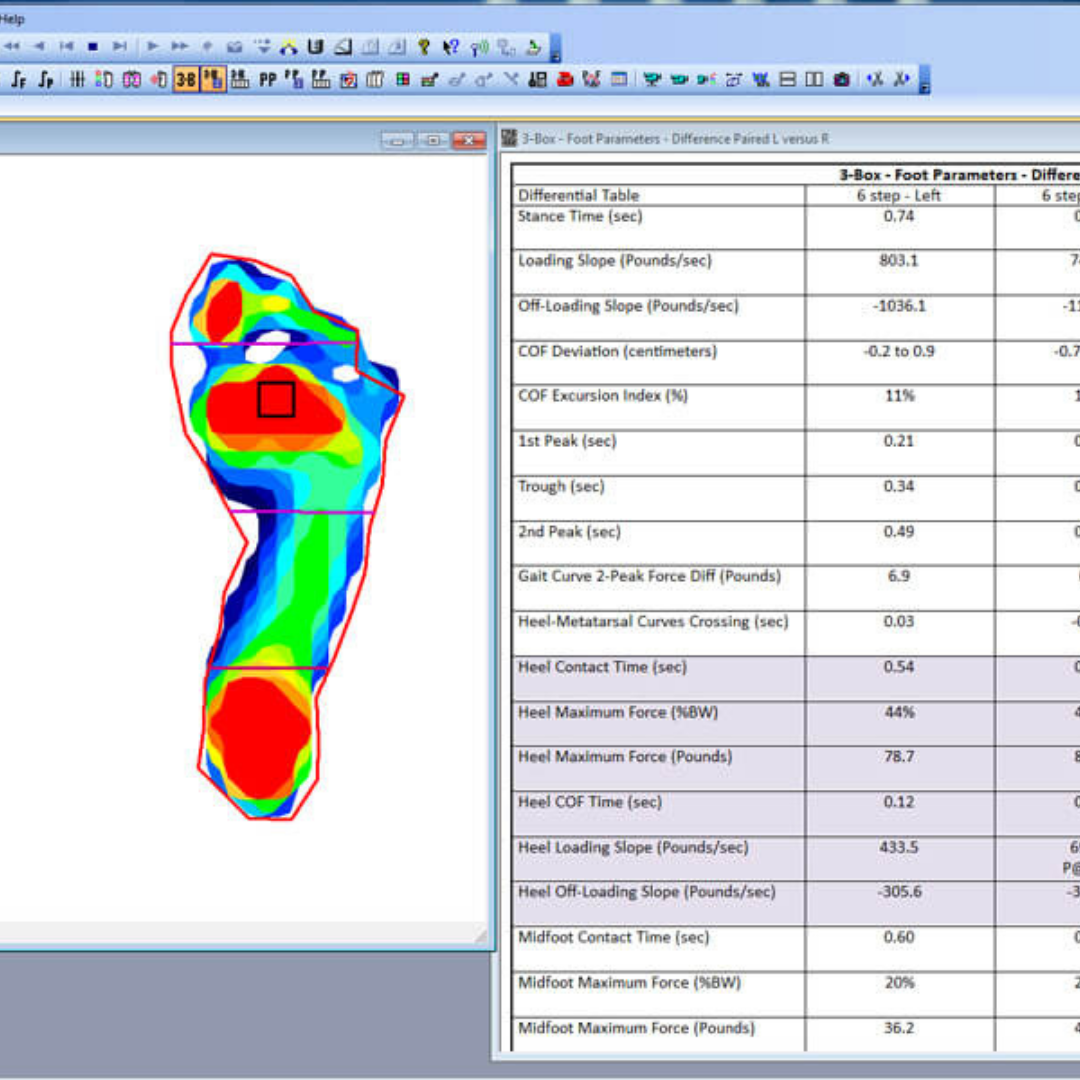Click the tile vertically window icon
Screen dimensions: 1080x1080
click(814, 80)
